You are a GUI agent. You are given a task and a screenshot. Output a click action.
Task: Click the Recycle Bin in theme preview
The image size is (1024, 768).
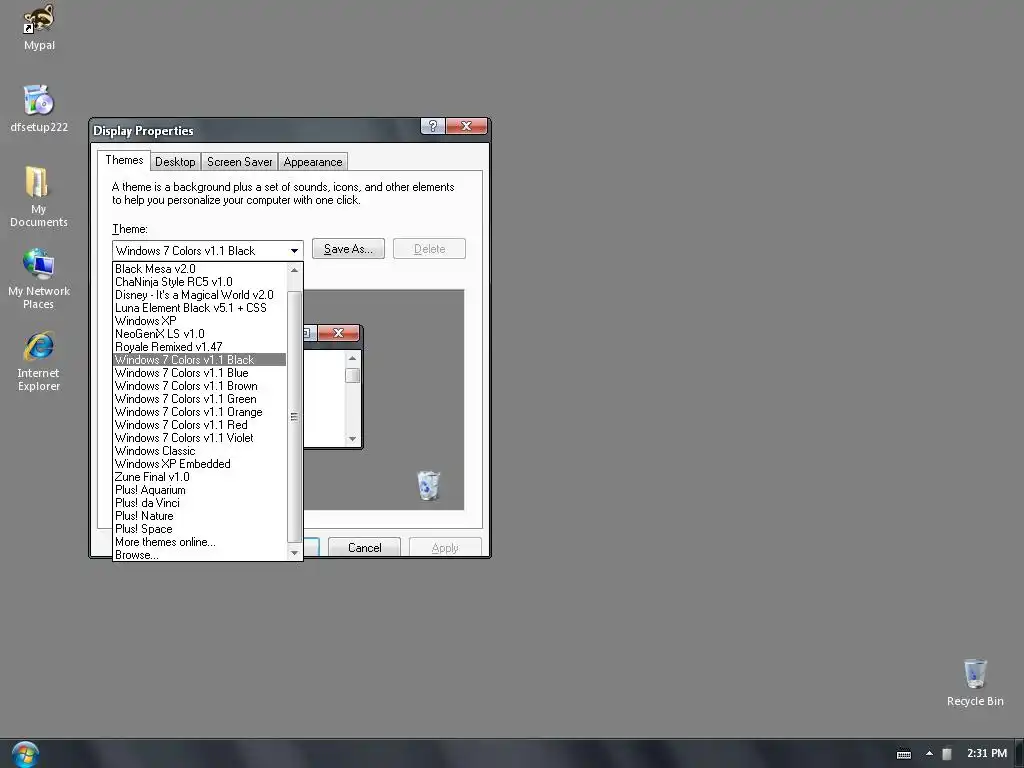click(x=428, y=485)
